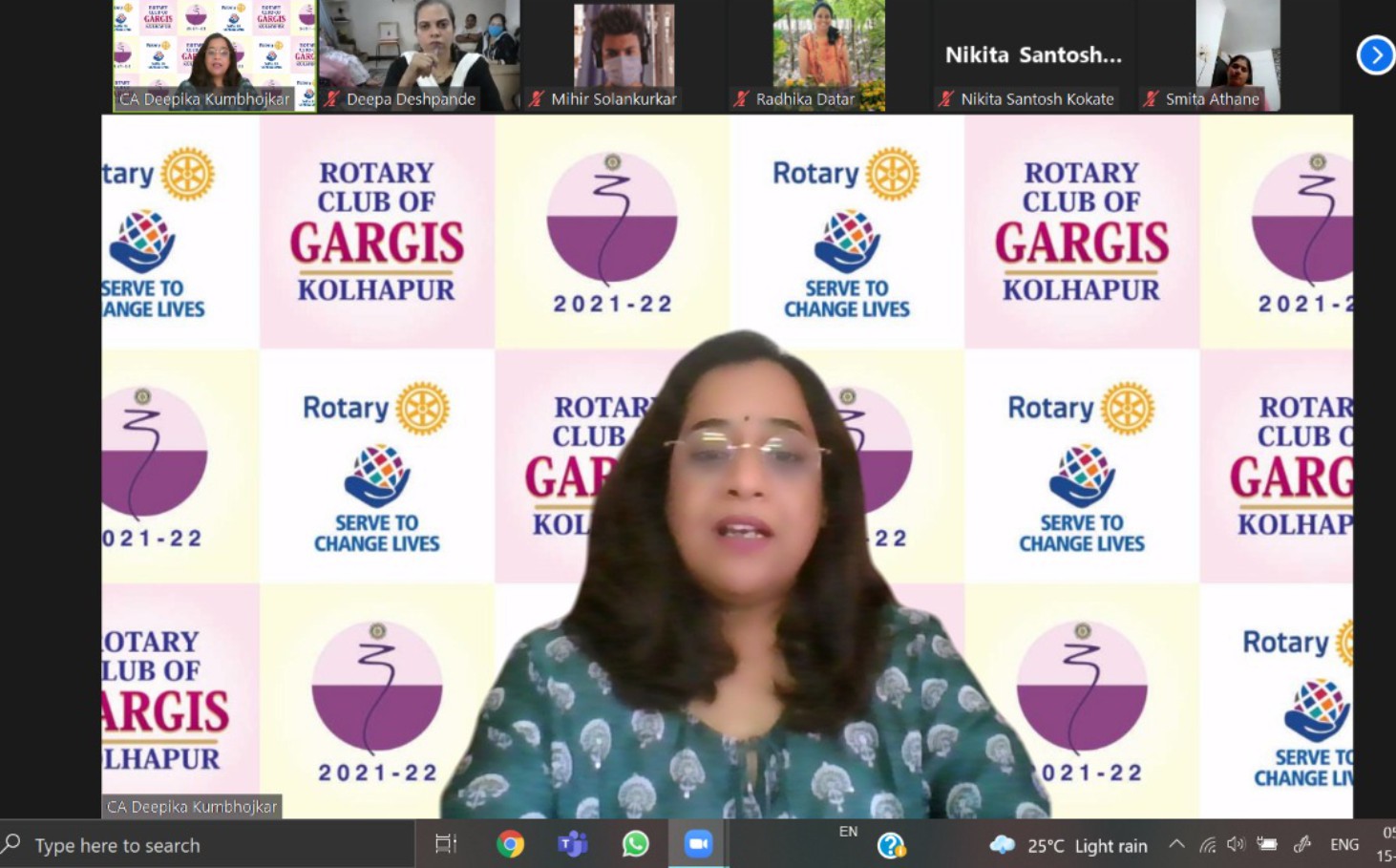Viewport: 1396px width, 868px height.
Task: Open the weather widget showing 25°C Light rain
Action: pyautogui.click(x=1068, y=845)
